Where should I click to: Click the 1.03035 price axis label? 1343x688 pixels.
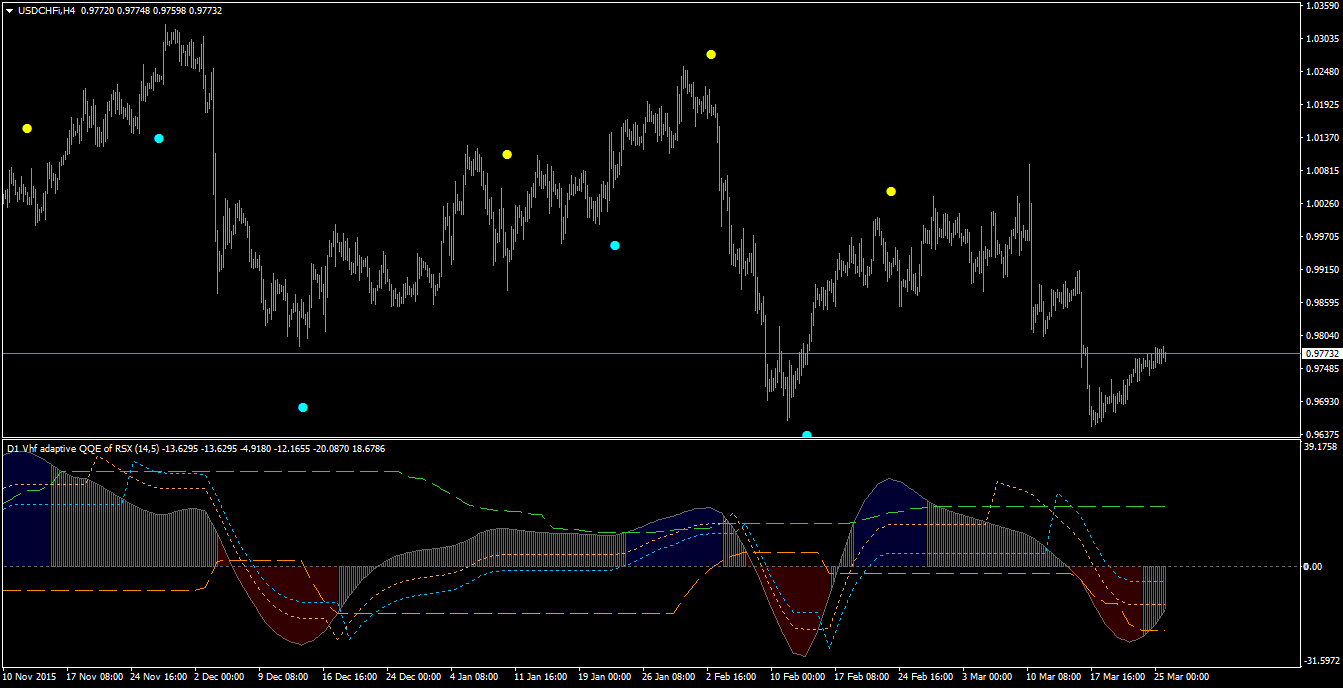[1323, 39]
